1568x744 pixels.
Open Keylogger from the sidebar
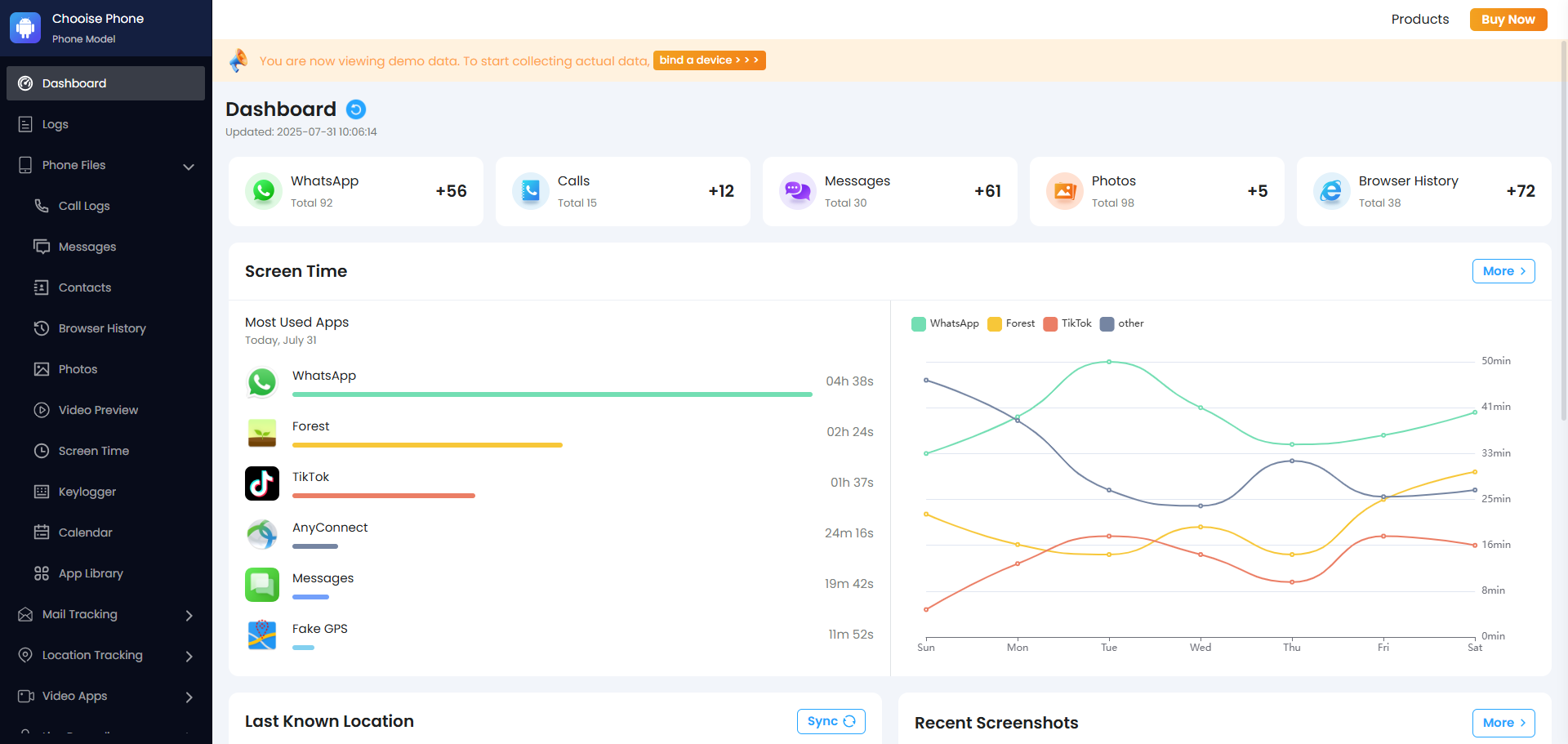tap(87, 492)
